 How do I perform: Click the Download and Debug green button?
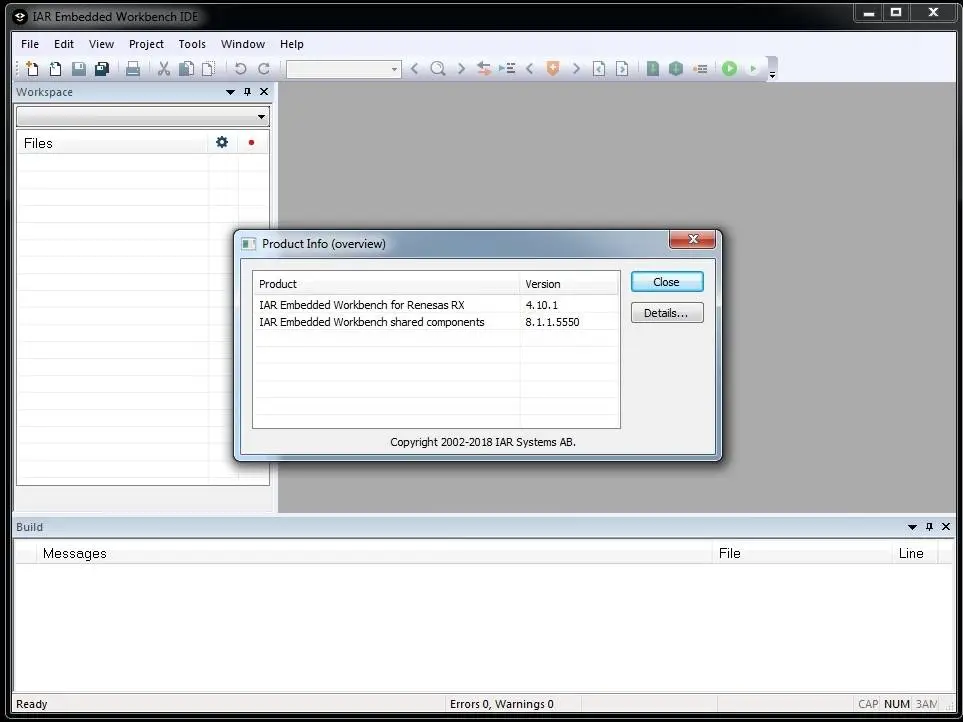730,69
